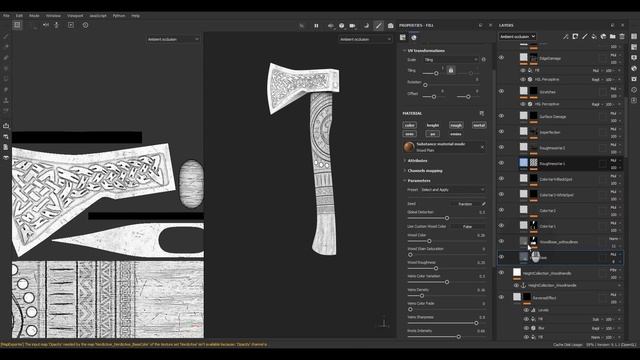640x360 pixels.
Task: Click the export icon in left toolbar
Action: (6, 126)
